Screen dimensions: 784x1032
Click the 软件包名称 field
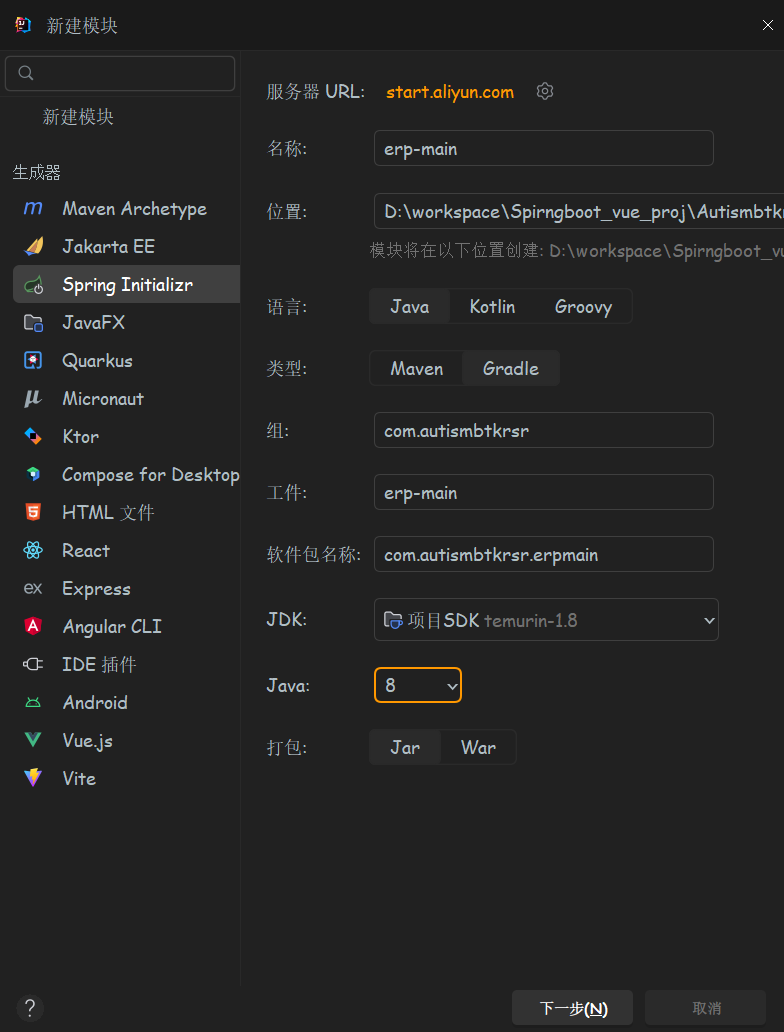click(x=544, y=554)
